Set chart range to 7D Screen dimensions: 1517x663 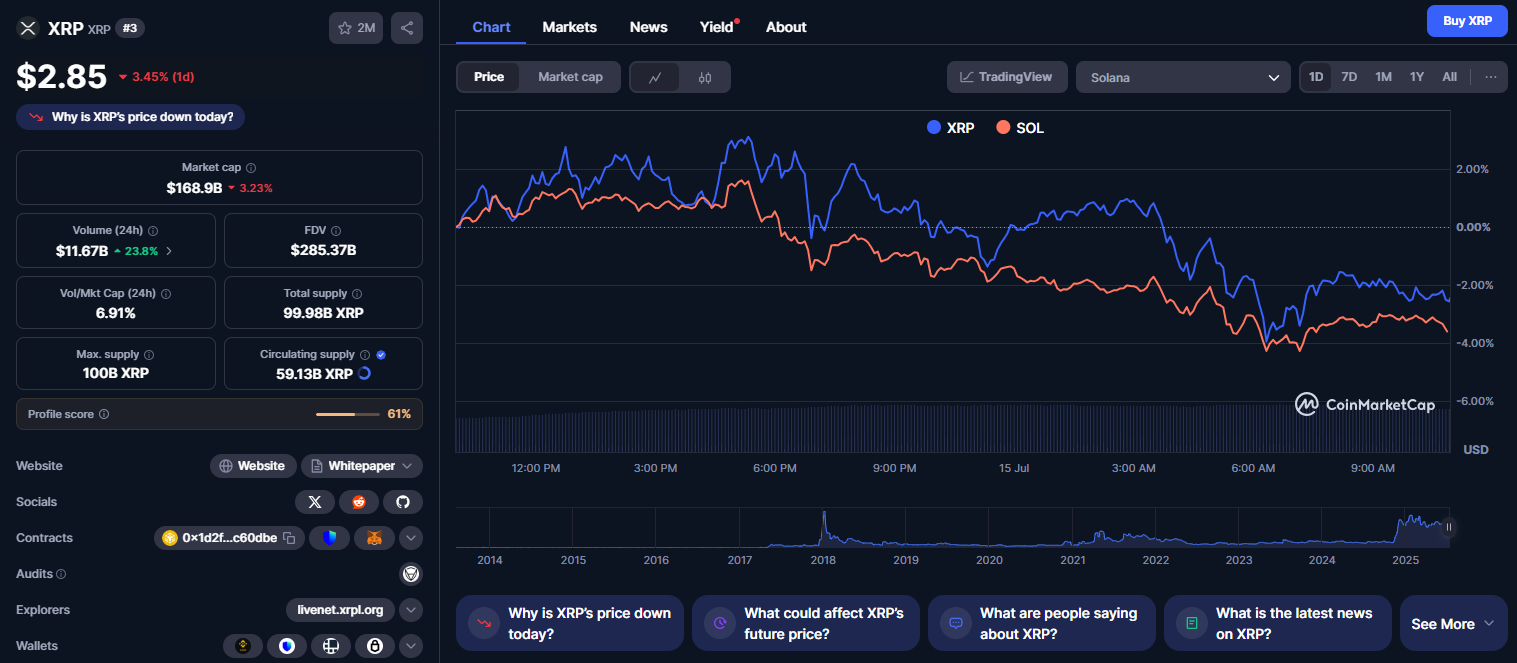[1349, 77]
